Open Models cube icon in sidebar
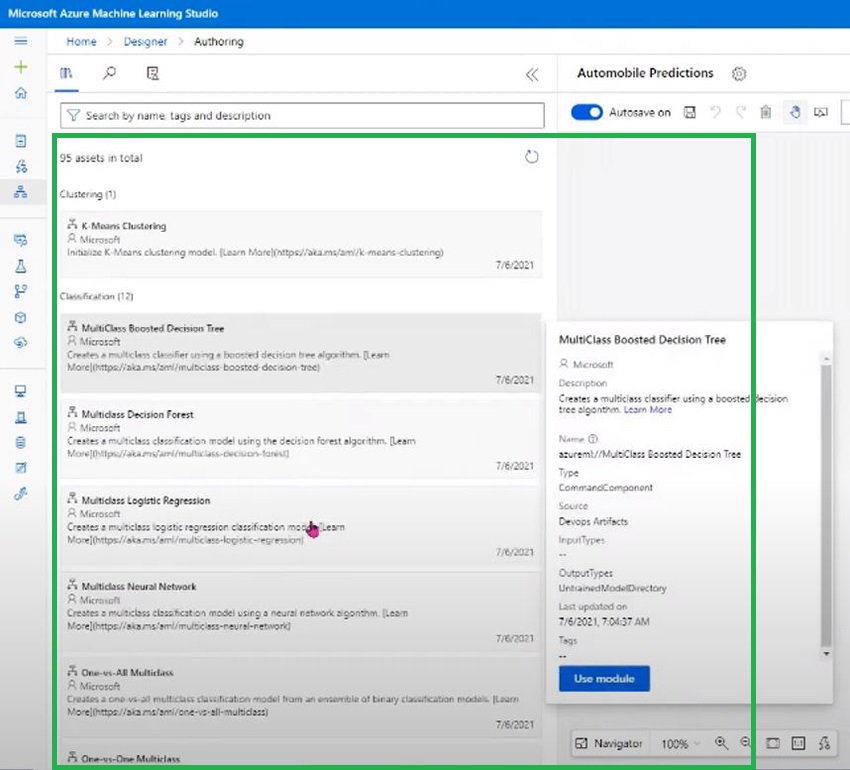 (x=21, y=317)
